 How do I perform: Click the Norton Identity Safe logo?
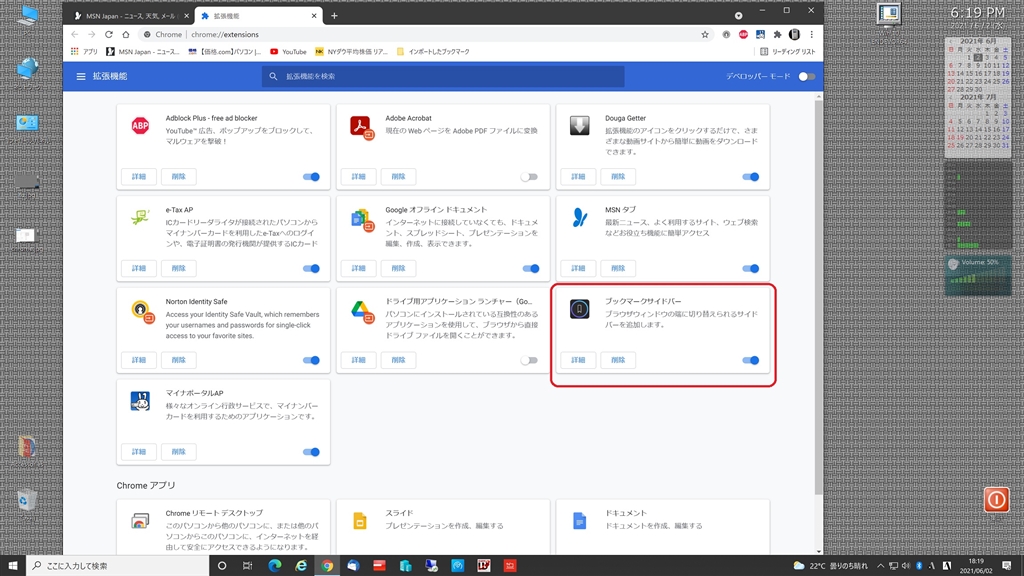(141, 310)
